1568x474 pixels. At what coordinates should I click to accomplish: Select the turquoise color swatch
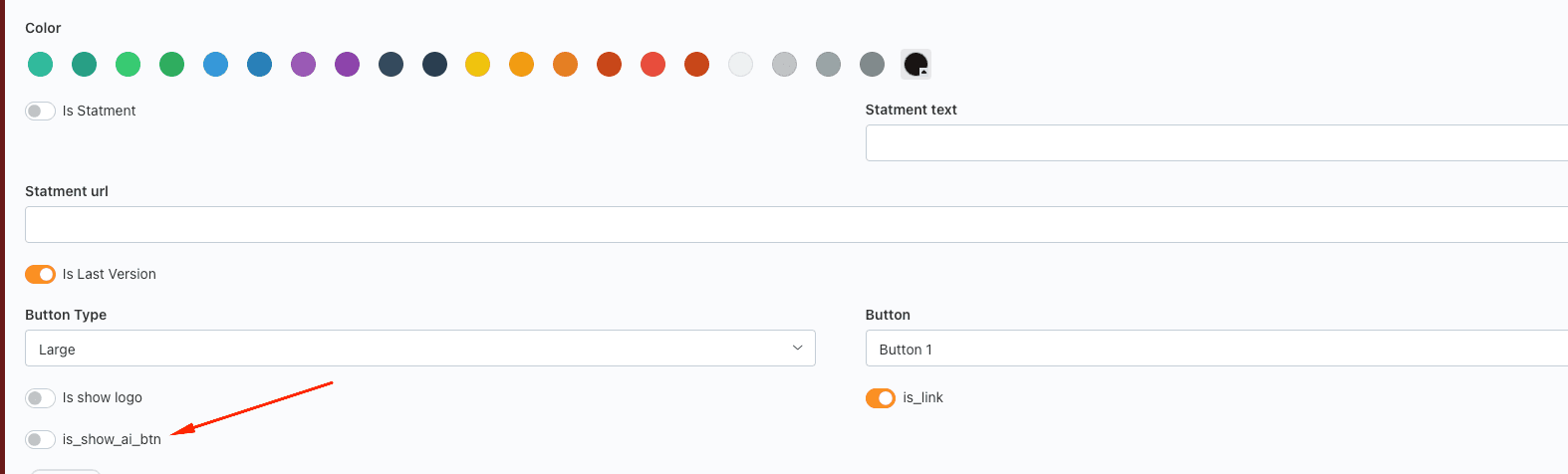[40, 65]
